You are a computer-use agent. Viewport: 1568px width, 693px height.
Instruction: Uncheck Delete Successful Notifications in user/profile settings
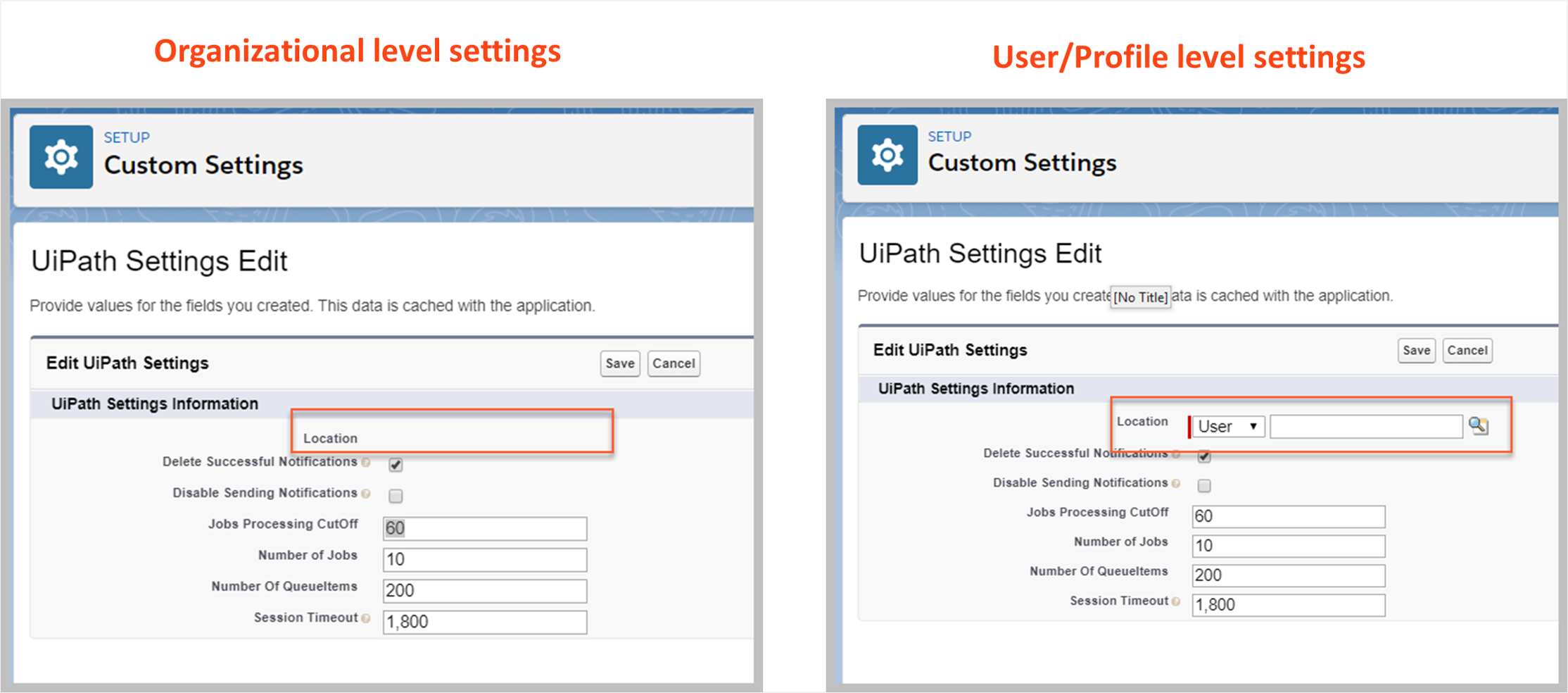[x=1204, y=456]
